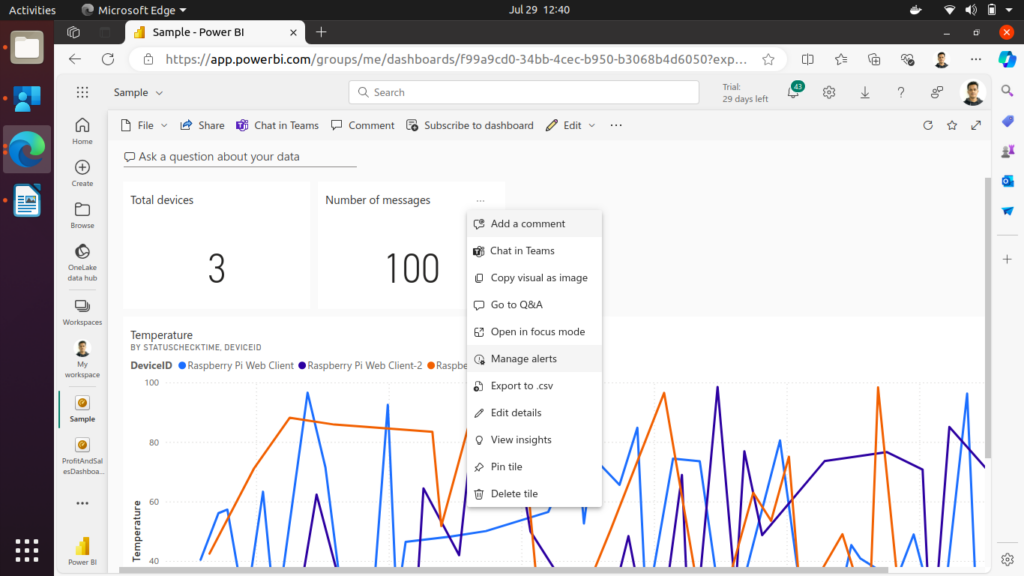Click the Ask a question field
1024x576 pixels.
click(240, 157)
